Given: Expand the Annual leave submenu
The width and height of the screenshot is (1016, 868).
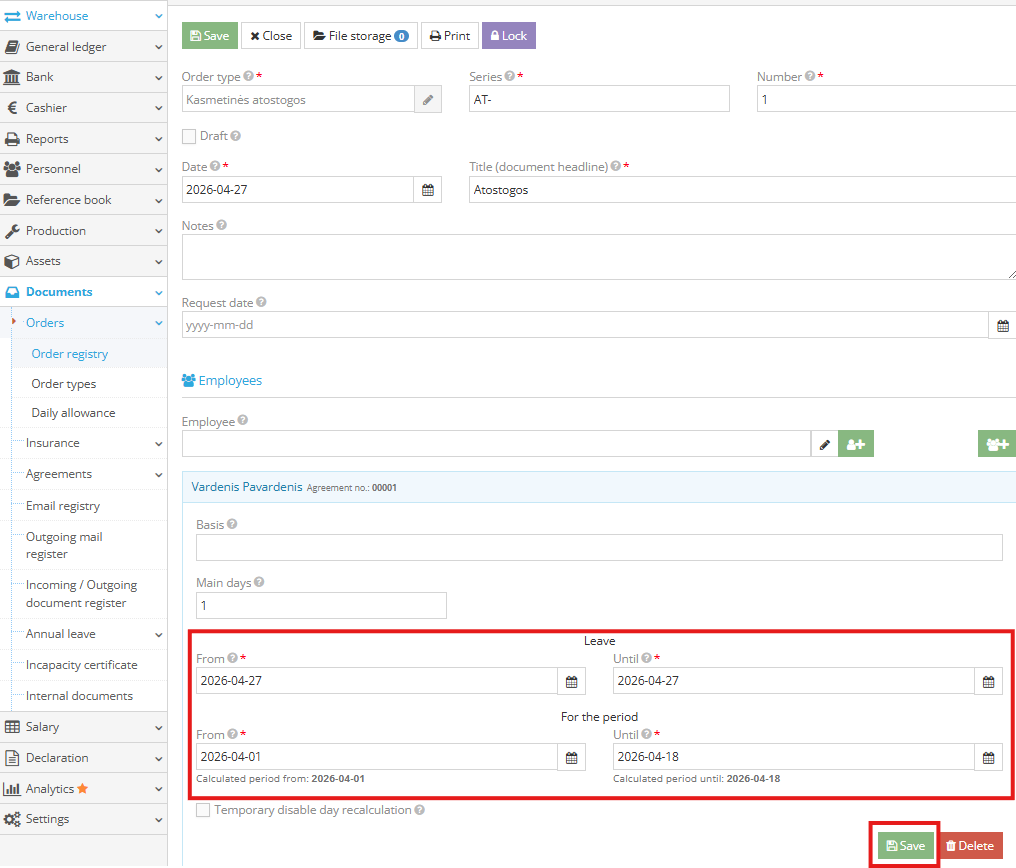Looking at the screenshot, I should (x=89, y=634).
